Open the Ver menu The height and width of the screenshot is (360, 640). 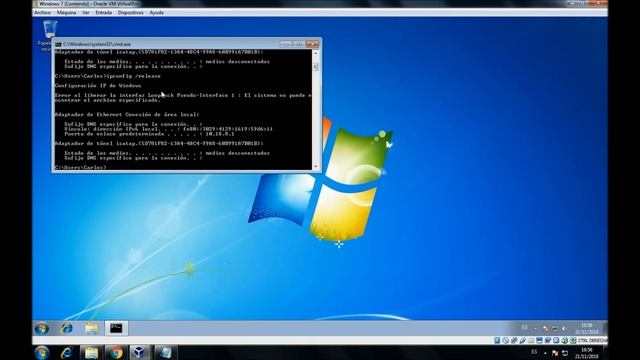(x=85, y=13)
